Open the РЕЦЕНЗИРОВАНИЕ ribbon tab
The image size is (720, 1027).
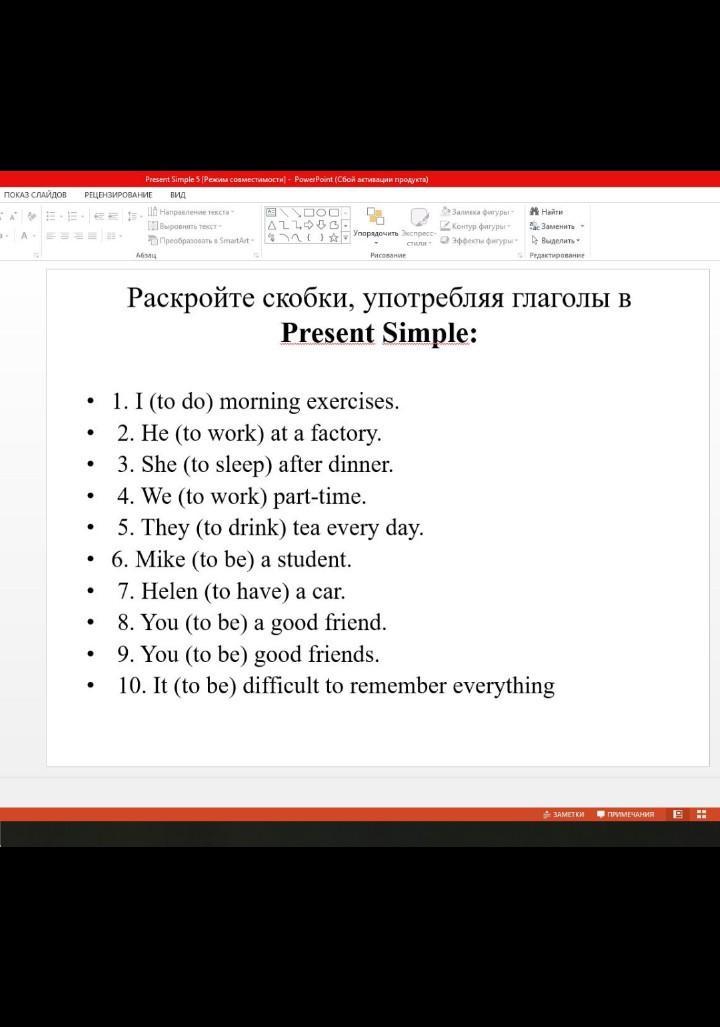tap(118, 195)
